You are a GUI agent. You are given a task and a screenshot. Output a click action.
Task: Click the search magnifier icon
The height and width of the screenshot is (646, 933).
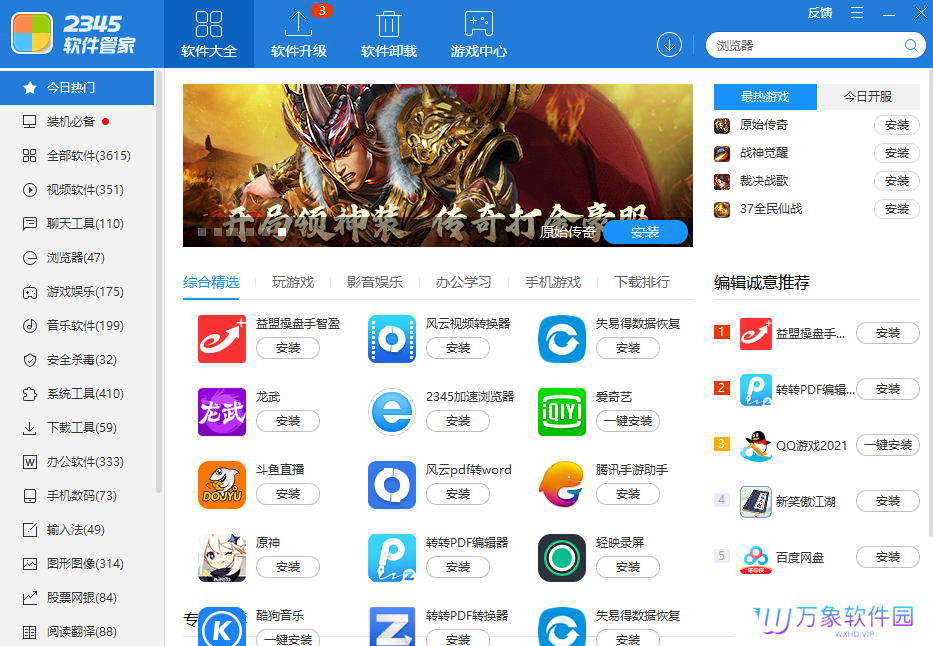pos(911,45)
